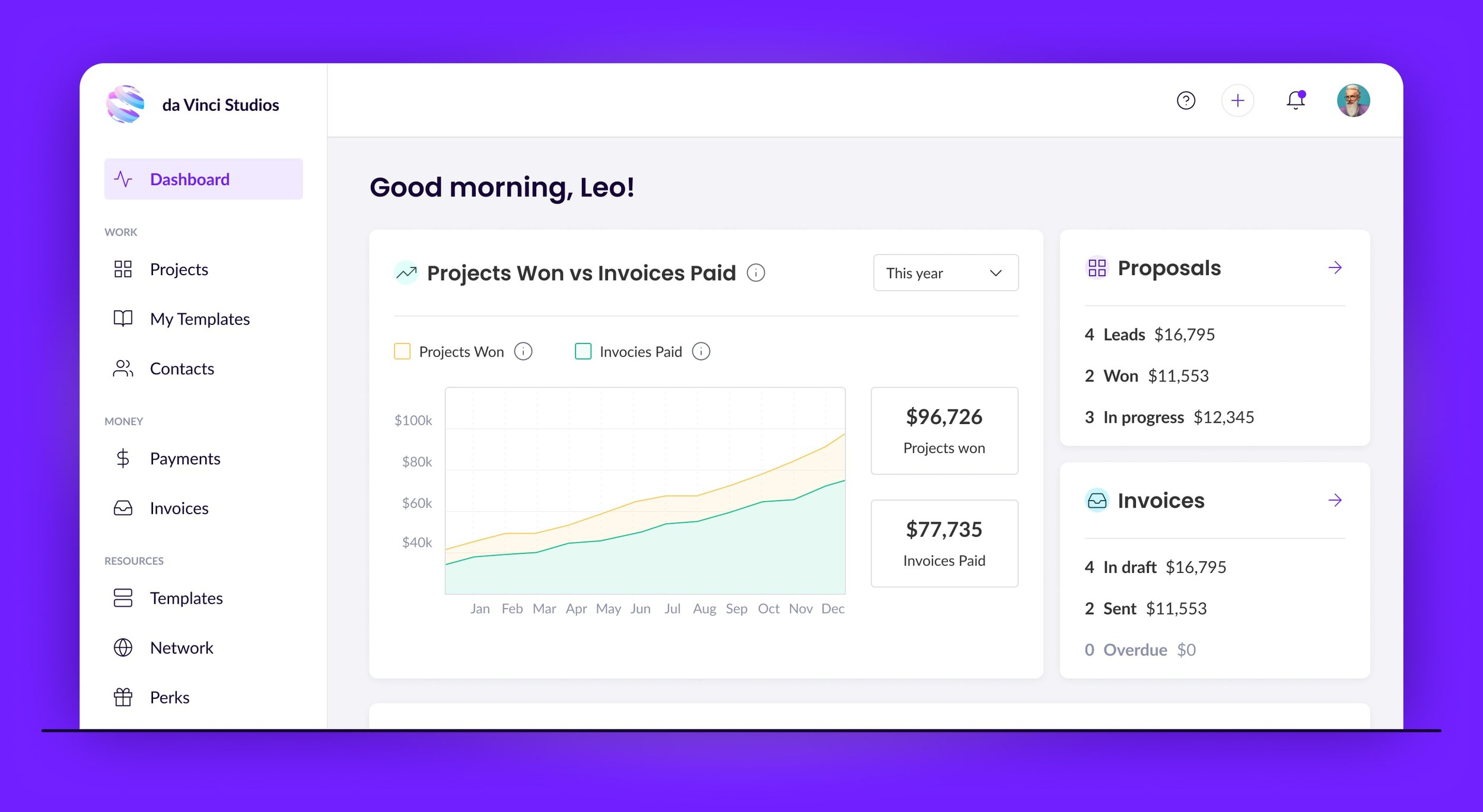Click the user profile avatar
Screen dimensions: 1483x812
pyautogui.click(x=1355, y=100)
